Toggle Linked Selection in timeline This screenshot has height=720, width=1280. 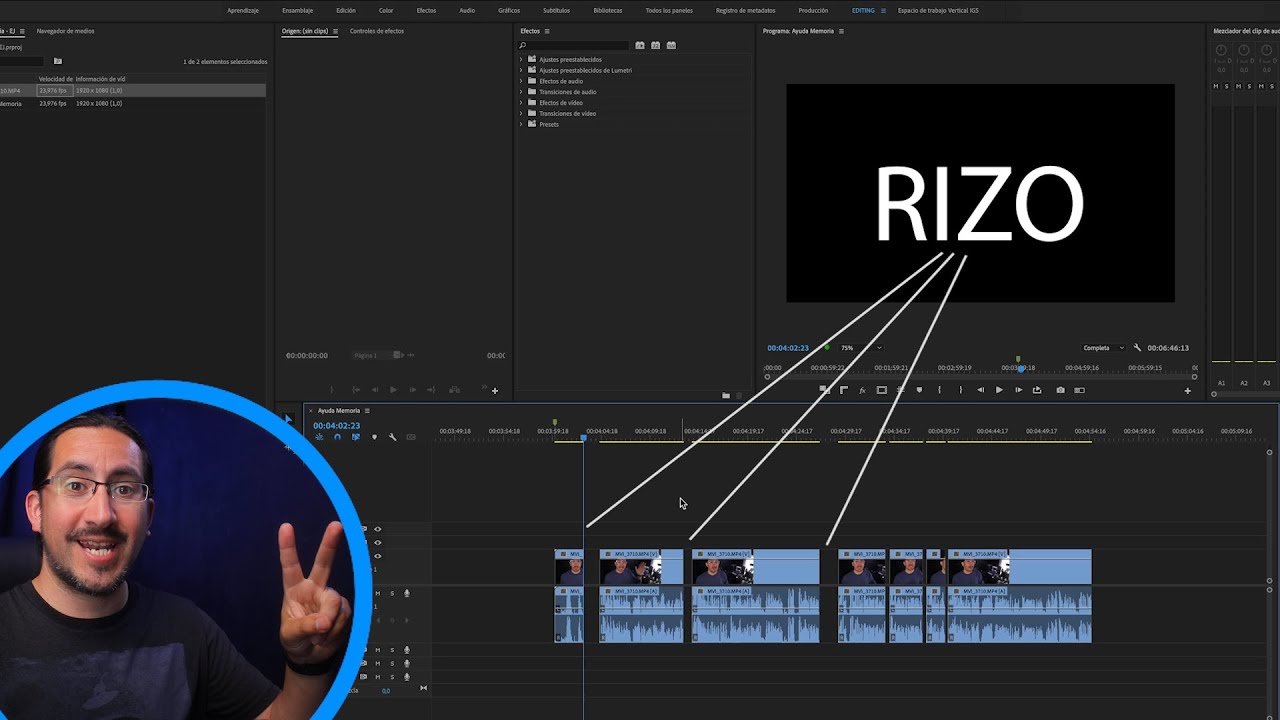click(x=355, y=437)
